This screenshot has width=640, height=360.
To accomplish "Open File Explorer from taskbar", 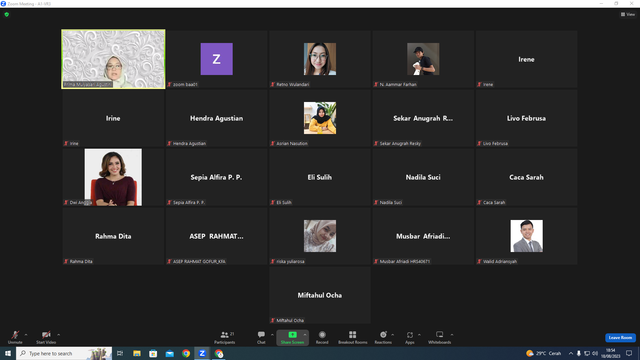I will click(x=137, y=353).
